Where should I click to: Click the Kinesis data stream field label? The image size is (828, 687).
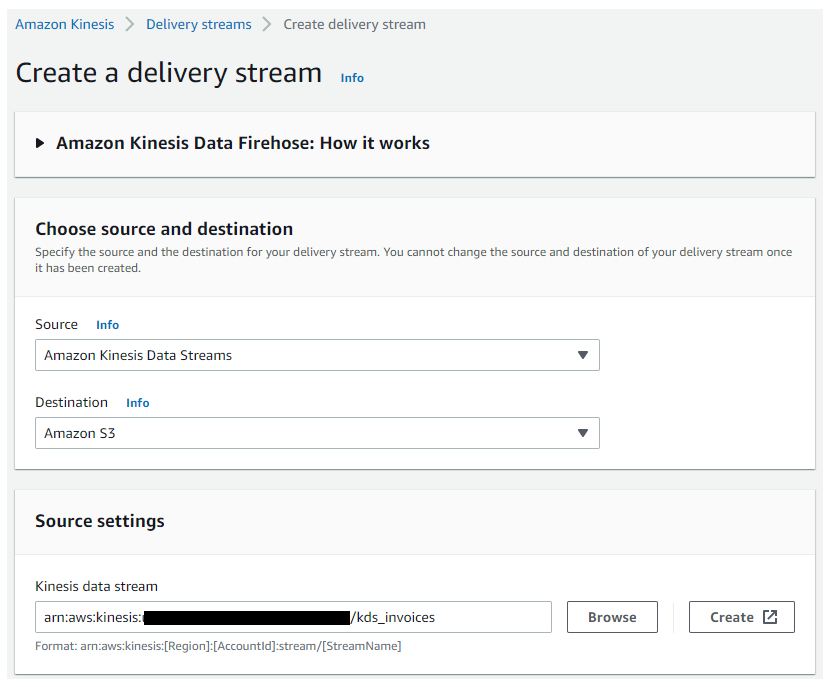pos(96,586)
